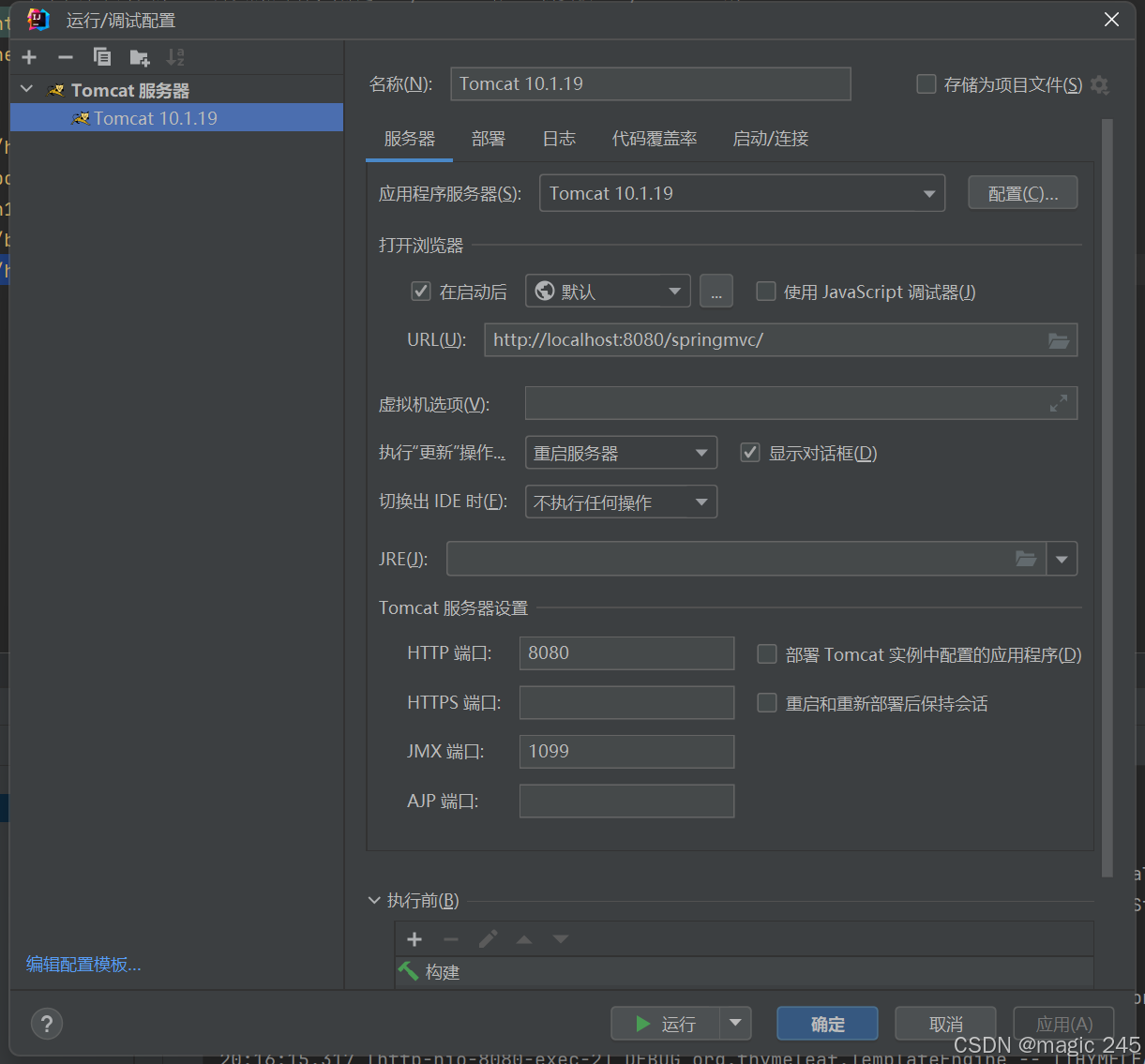Click the browser ellipsis button
Image resolution: width=1145 pixels, height=1064 pixels.
tap(716, 292)
